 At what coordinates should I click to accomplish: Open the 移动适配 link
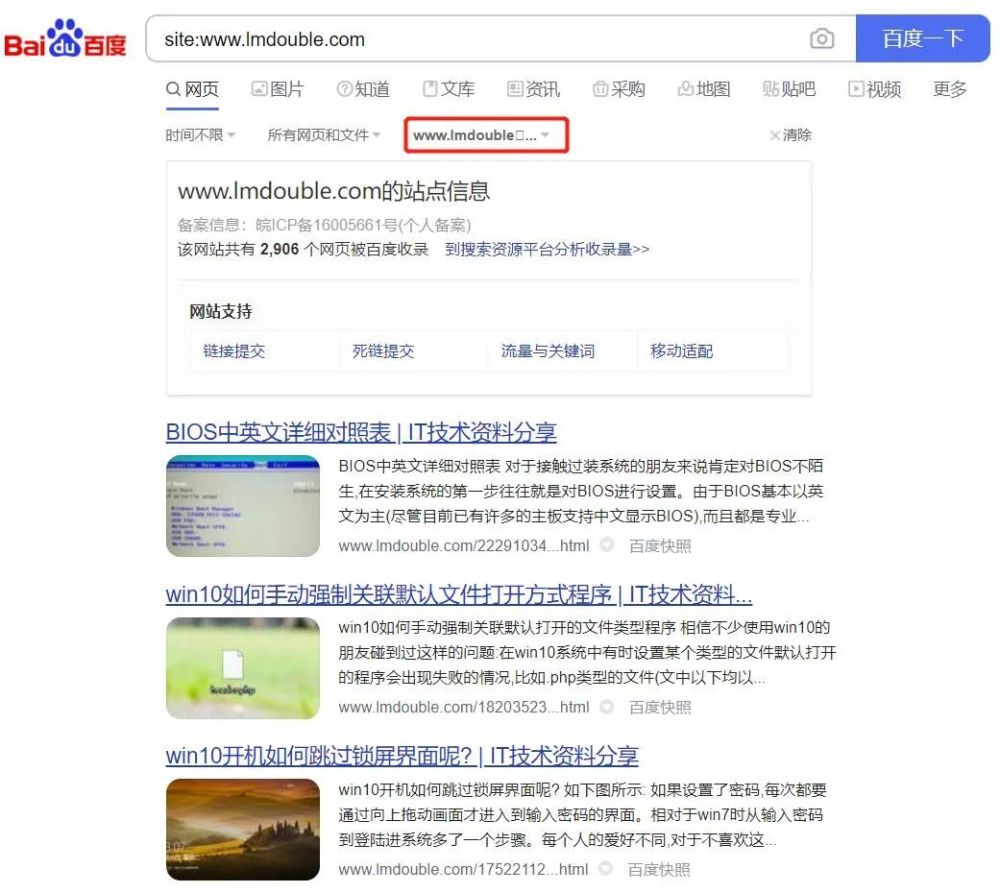(682, 351)
